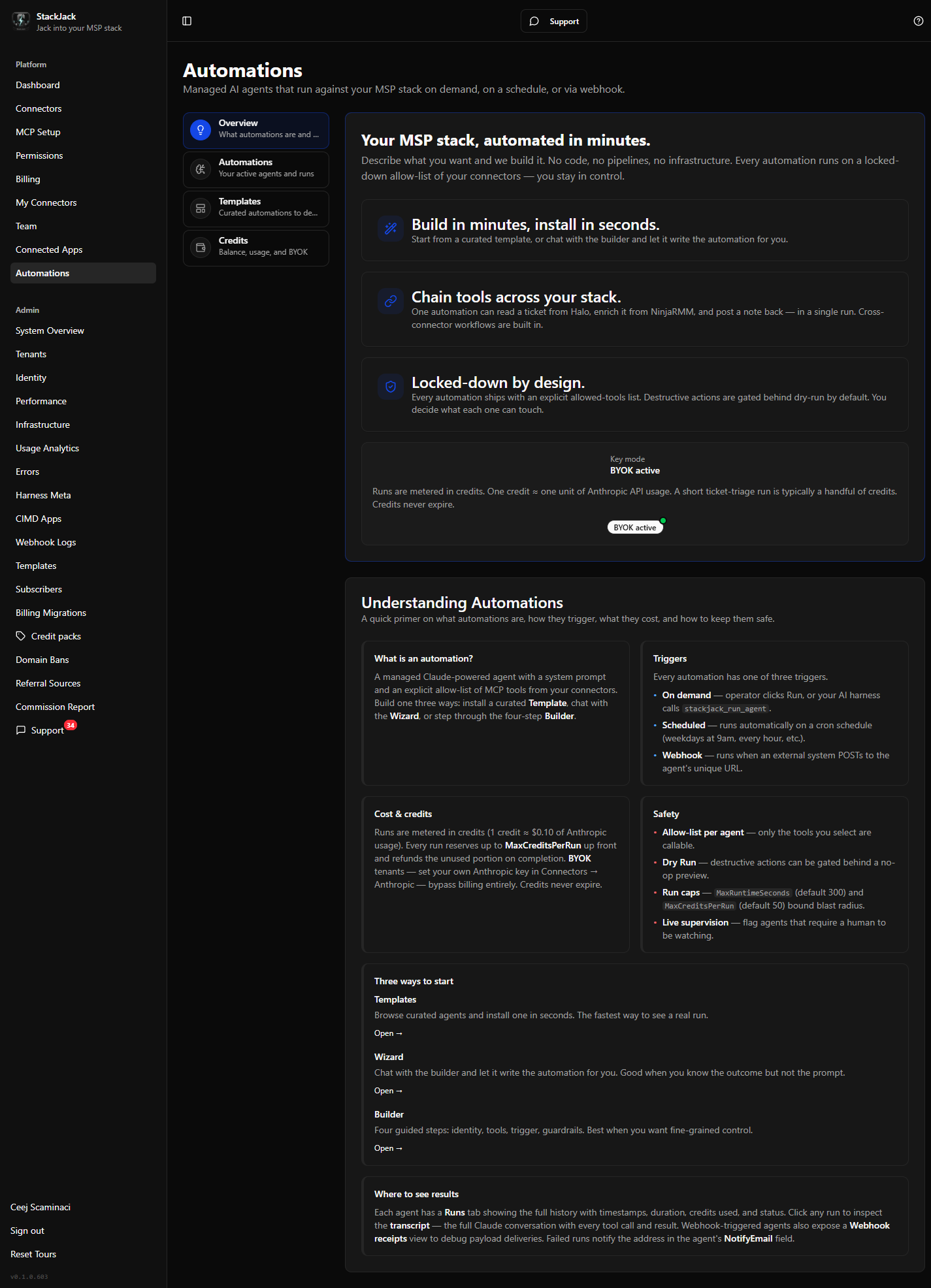Click the Templates tab layout icon

pos(201,208)
